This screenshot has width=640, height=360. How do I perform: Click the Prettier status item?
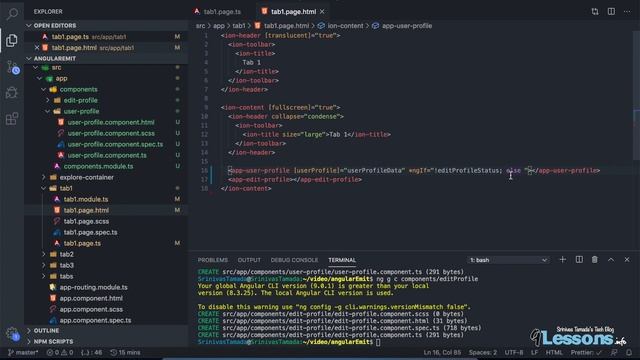pos(586,352)
